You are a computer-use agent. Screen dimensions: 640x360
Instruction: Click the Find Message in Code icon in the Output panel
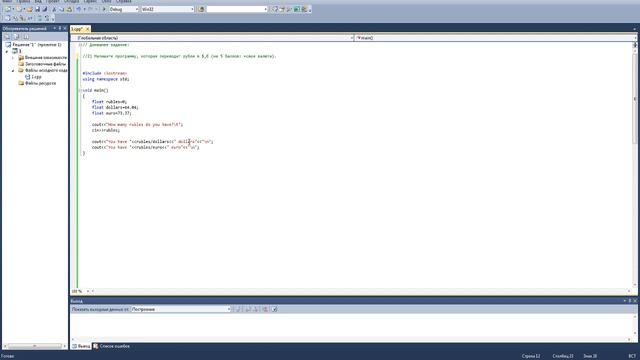coord(238,309)
